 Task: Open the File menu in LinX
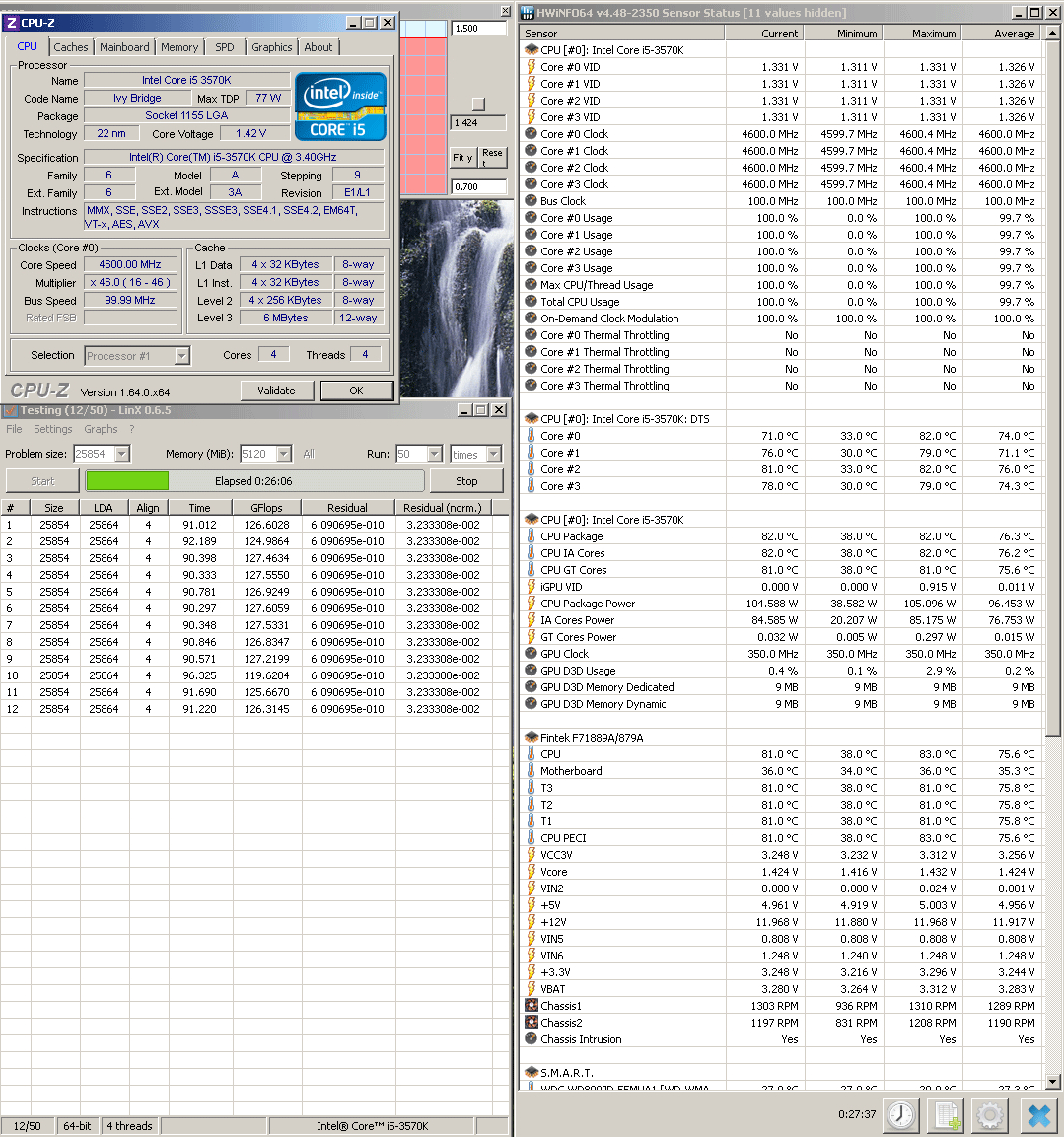click(x=14, y=429)
